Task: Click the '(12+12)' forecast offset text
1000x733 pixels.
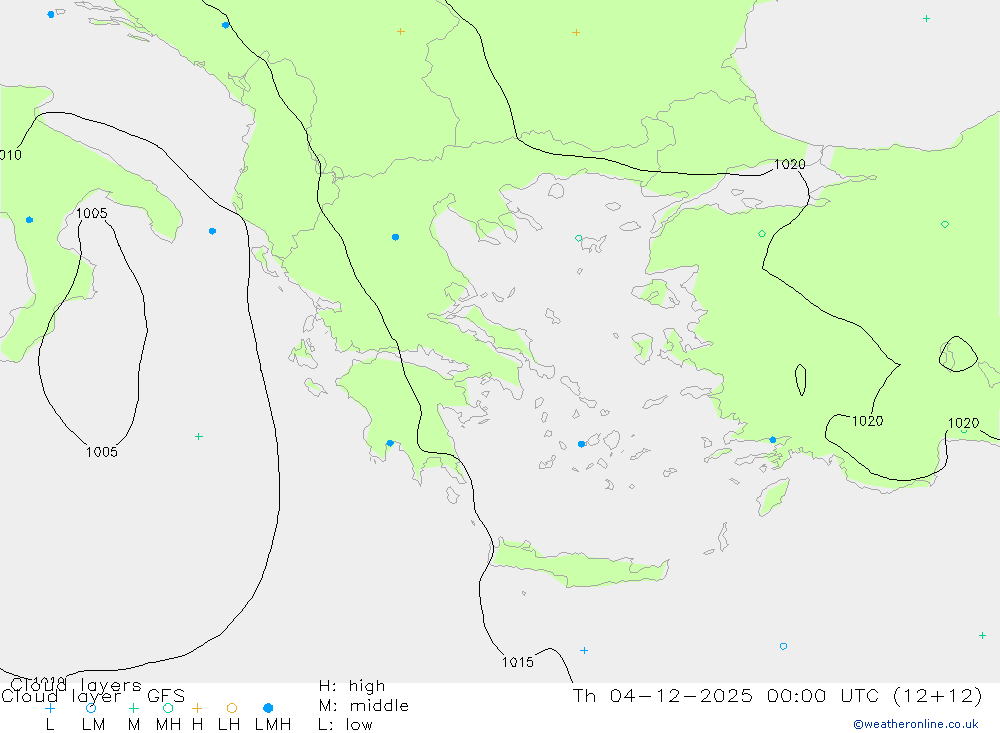Action: pyautogui.click(x=938, y=695)
